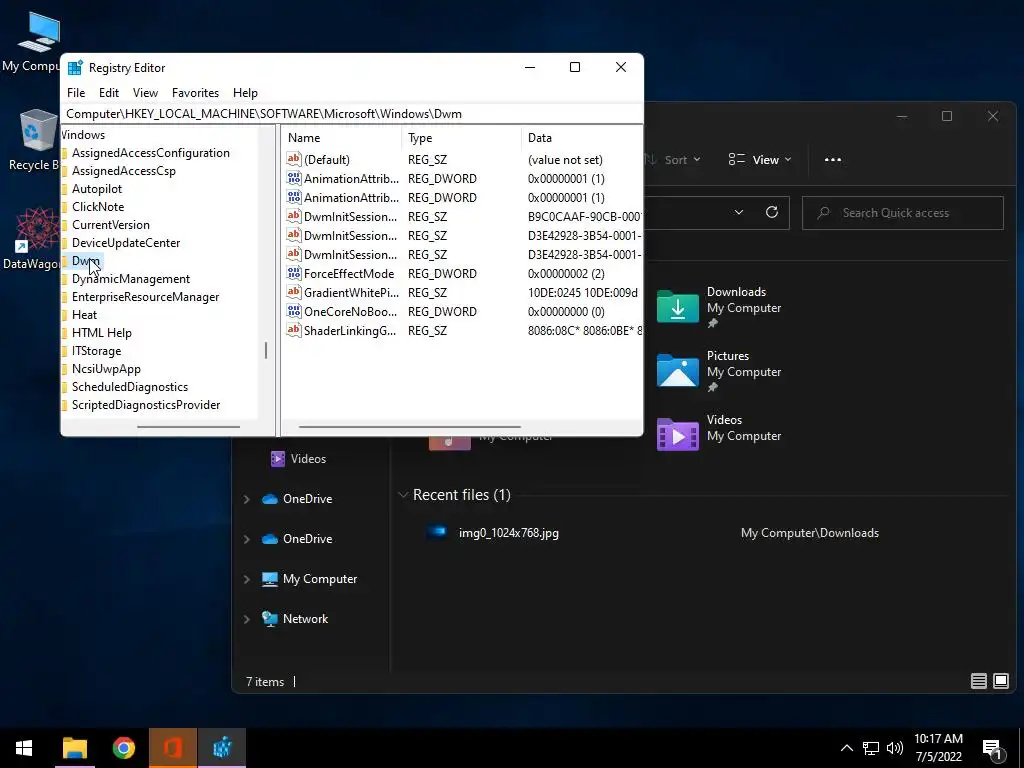
Task: Expand the second OneDrive node
Action: (247, 539)
